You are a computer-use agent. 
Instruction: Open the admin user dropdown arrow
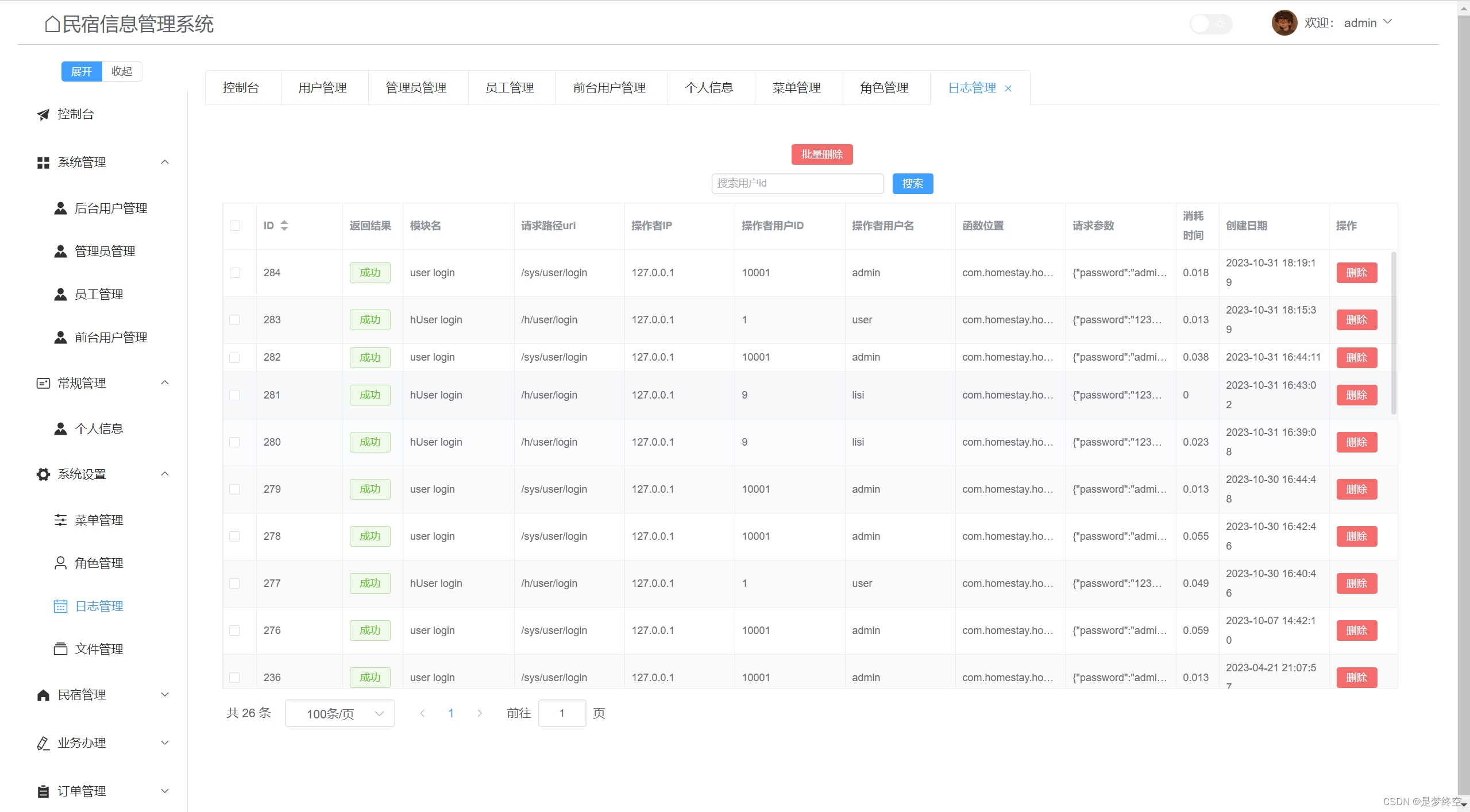tap(1387, 22)
